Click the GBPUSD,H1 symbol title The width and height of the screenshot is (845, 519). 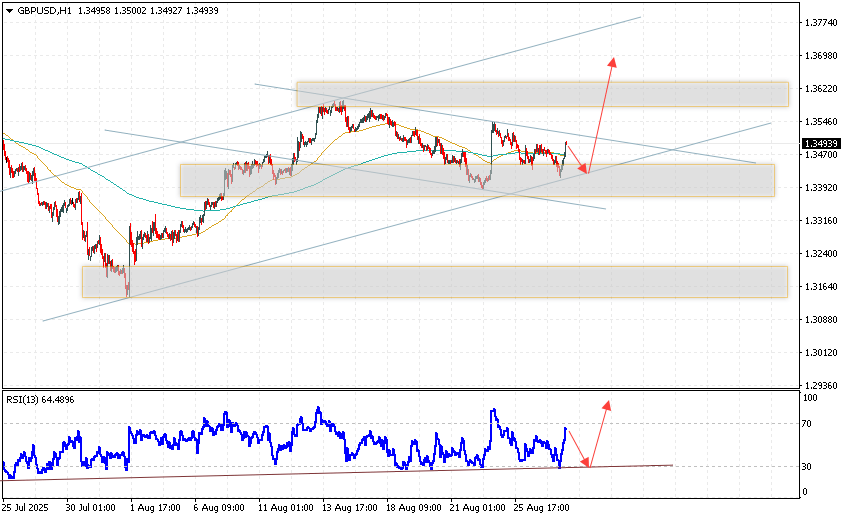44,10
